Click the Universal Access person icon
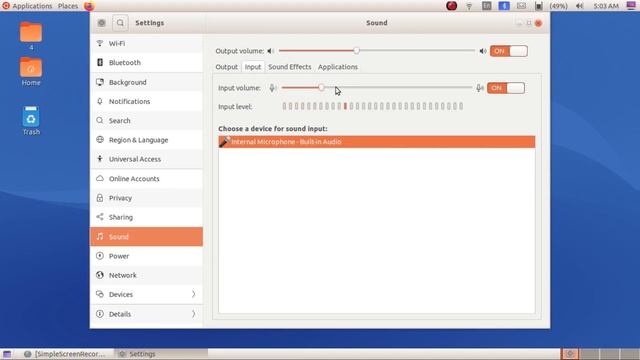 pos(100,159)
